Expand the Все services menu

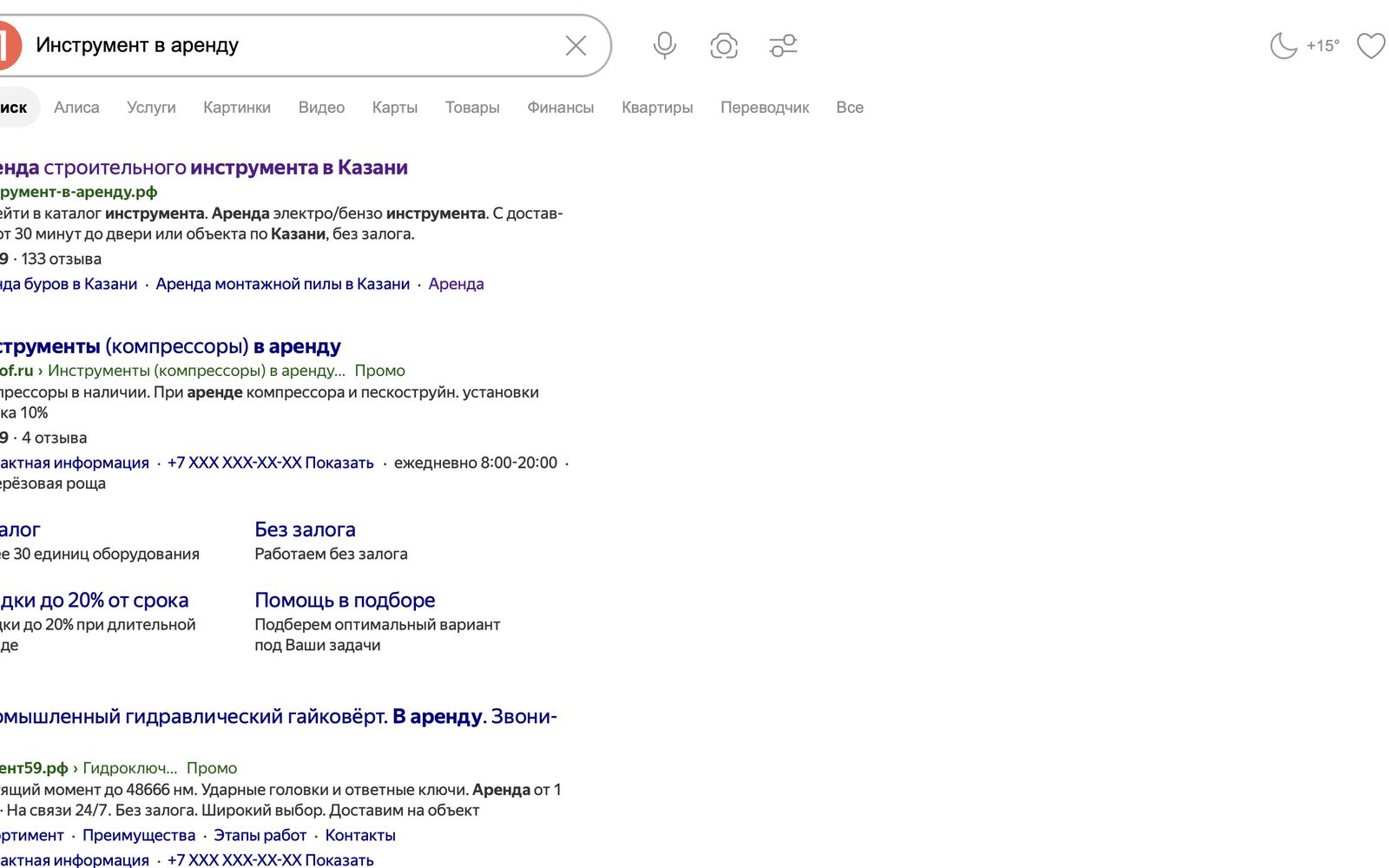850,108
